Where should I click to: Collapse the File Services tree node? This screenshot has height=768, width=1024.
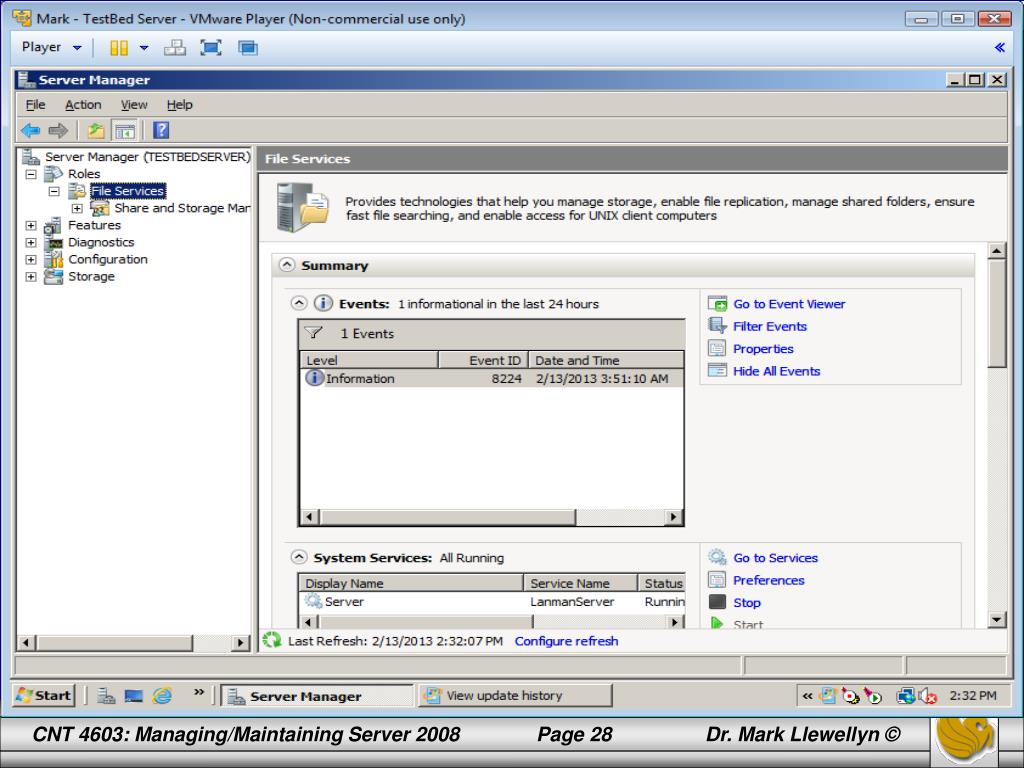[54, 191]
